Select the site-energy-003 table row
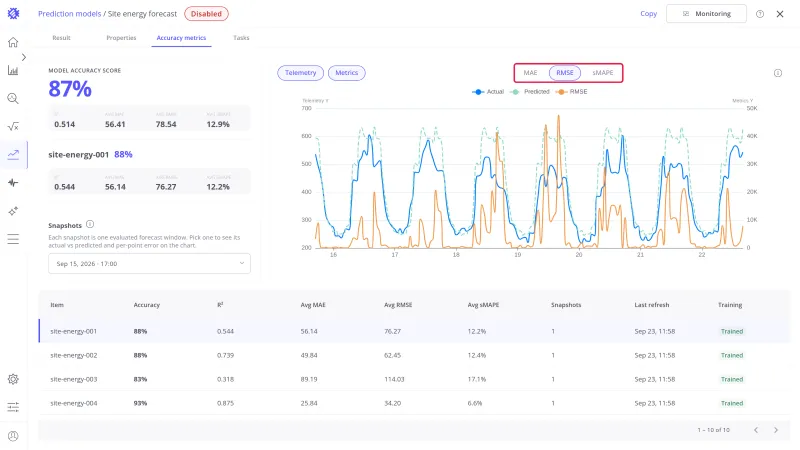This screenshot has height=450, width=800. [x=414, y=379]
